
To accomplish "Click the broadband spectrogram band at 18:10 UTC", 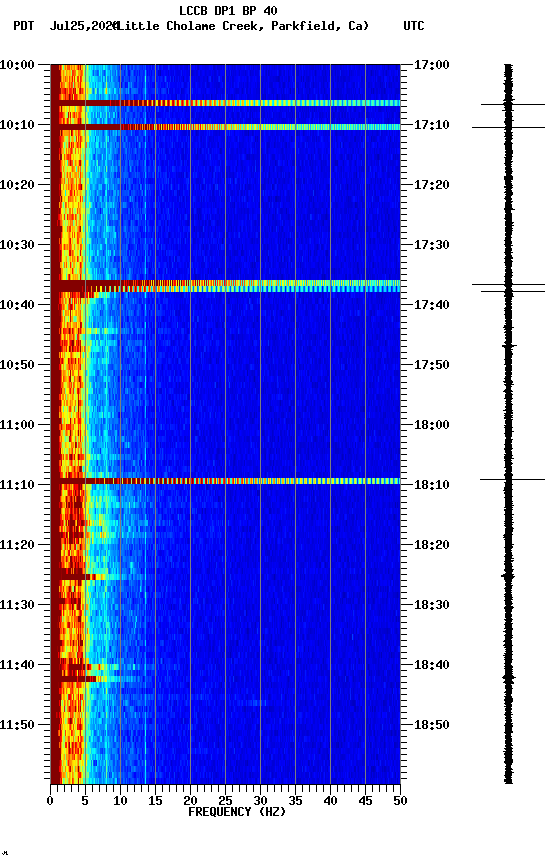I will (225, 481).
